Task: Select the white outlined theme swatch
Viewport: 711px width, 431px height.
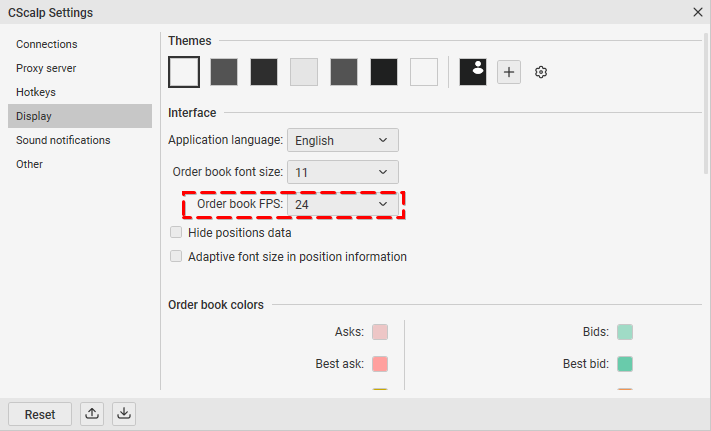Action: click(x=184, y=72)
